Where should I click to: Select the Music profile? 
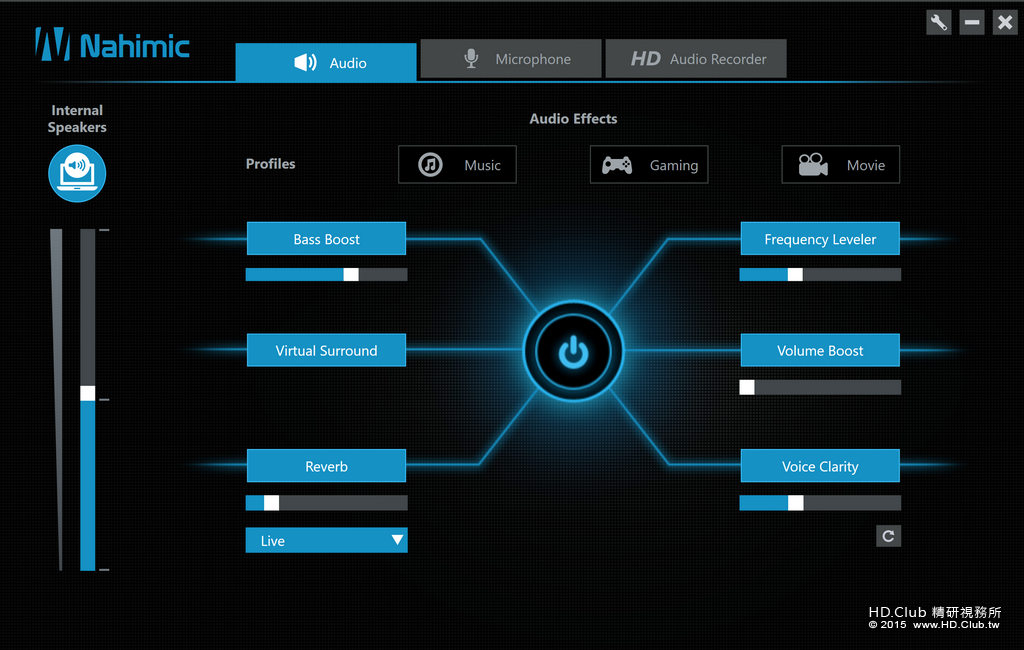tap(457, 165)
